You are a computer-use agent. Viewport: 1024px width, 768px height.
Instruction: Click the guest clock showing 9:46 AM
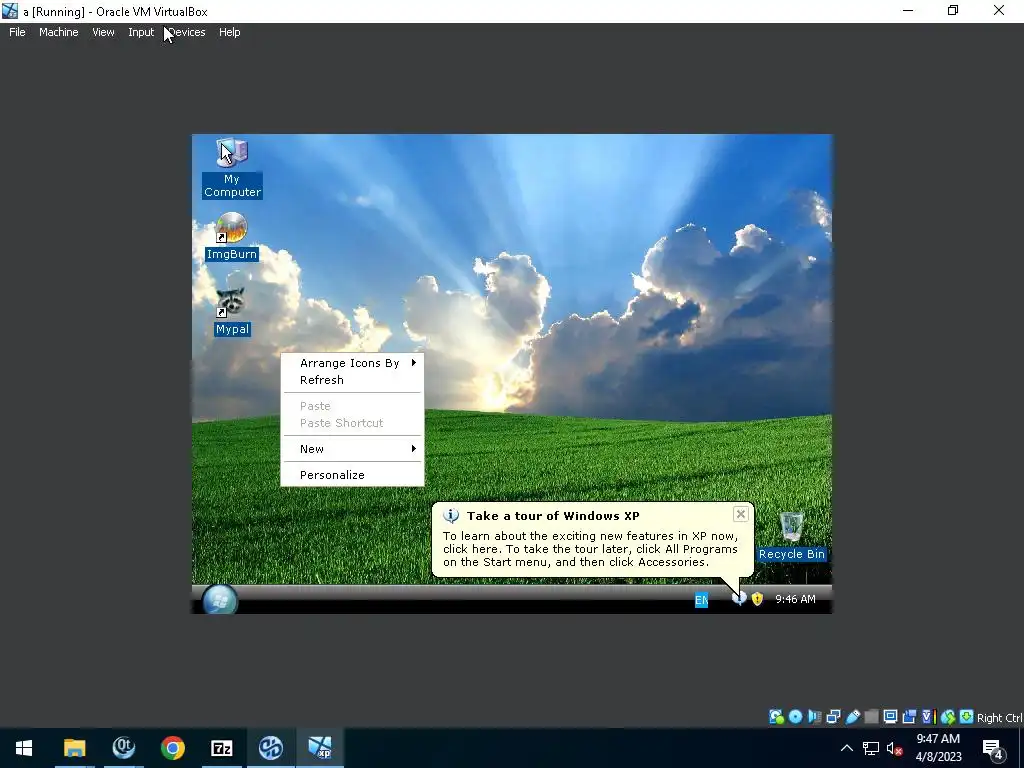pos(795,599)
